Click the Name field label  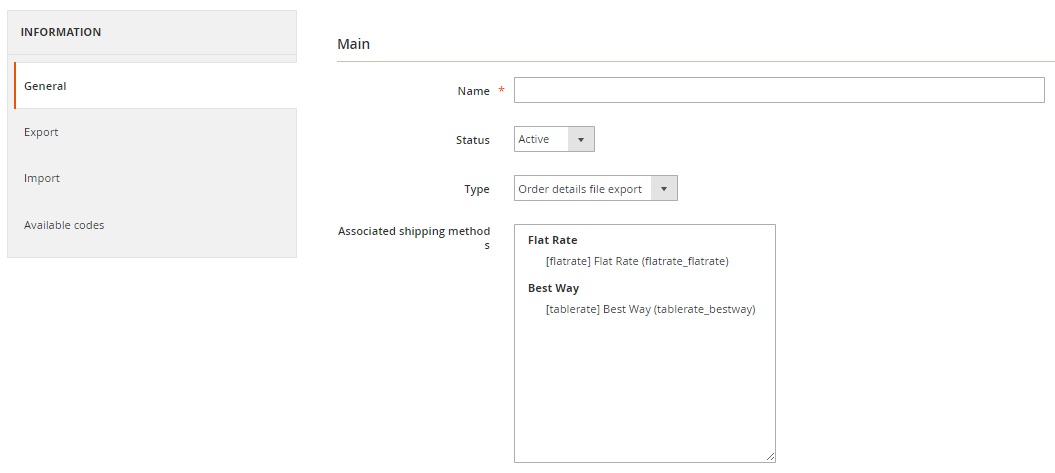pyautogui.click(x=474, y=91)
